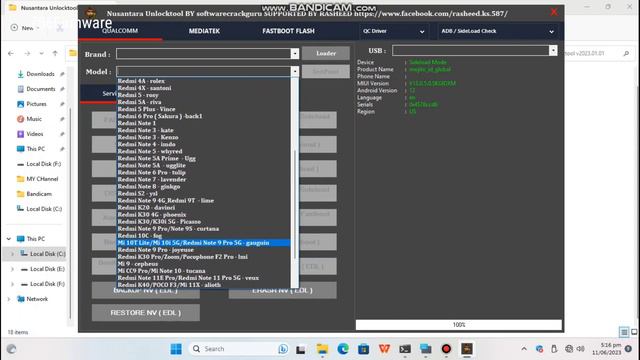Viewport: 640px width, 360px height.
Task: Select Redmi Note 5A Prime - Ugg
Action: pyautogui.click(x=156, y=158)
